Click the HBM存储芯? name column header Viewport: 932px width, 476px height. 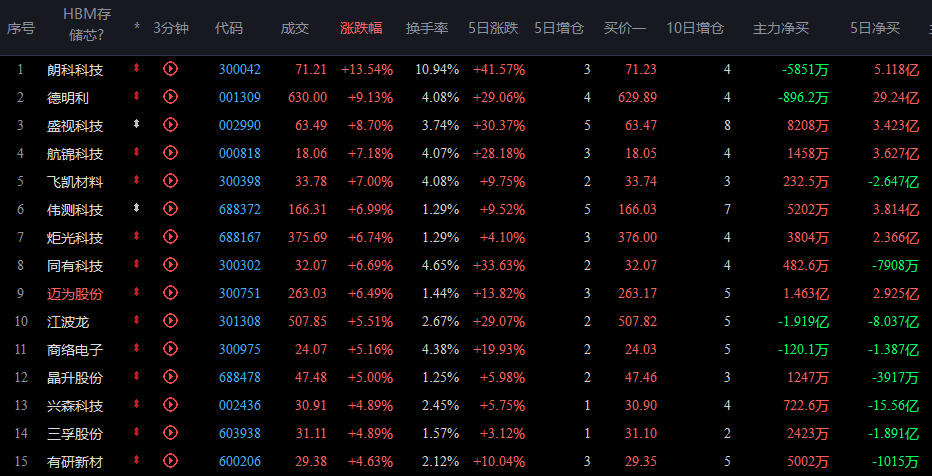(87, 24)
